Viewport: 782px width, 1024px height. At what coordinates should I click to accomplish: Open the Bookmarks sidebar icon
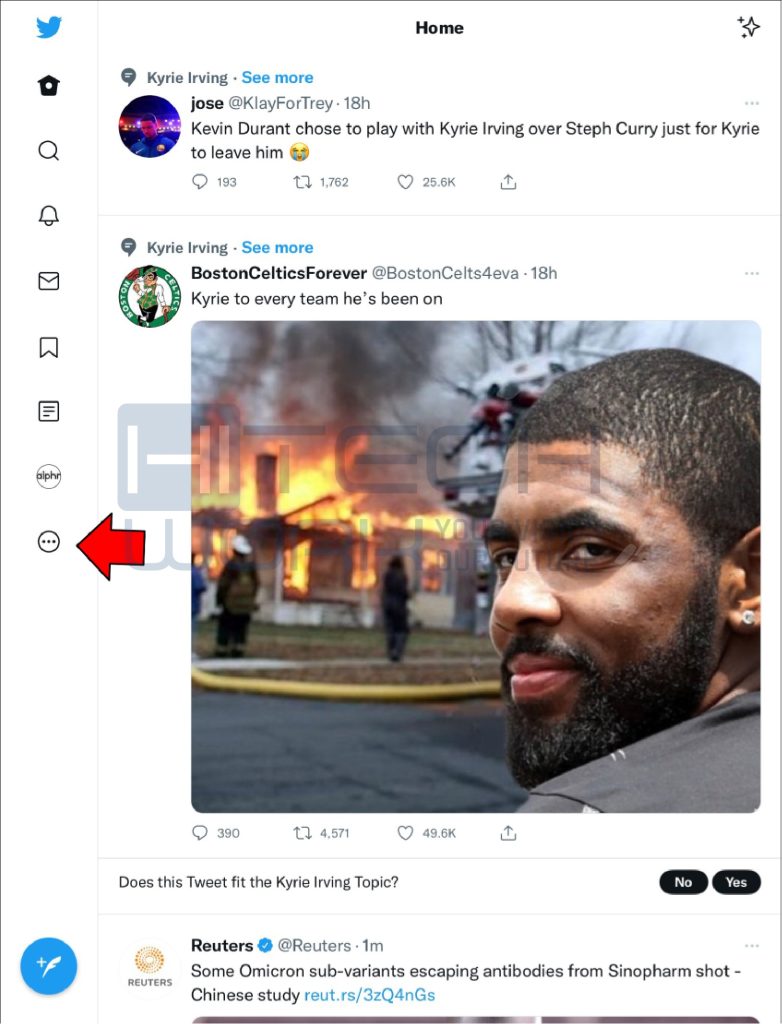pyautogui.click(x=48, y=347)
